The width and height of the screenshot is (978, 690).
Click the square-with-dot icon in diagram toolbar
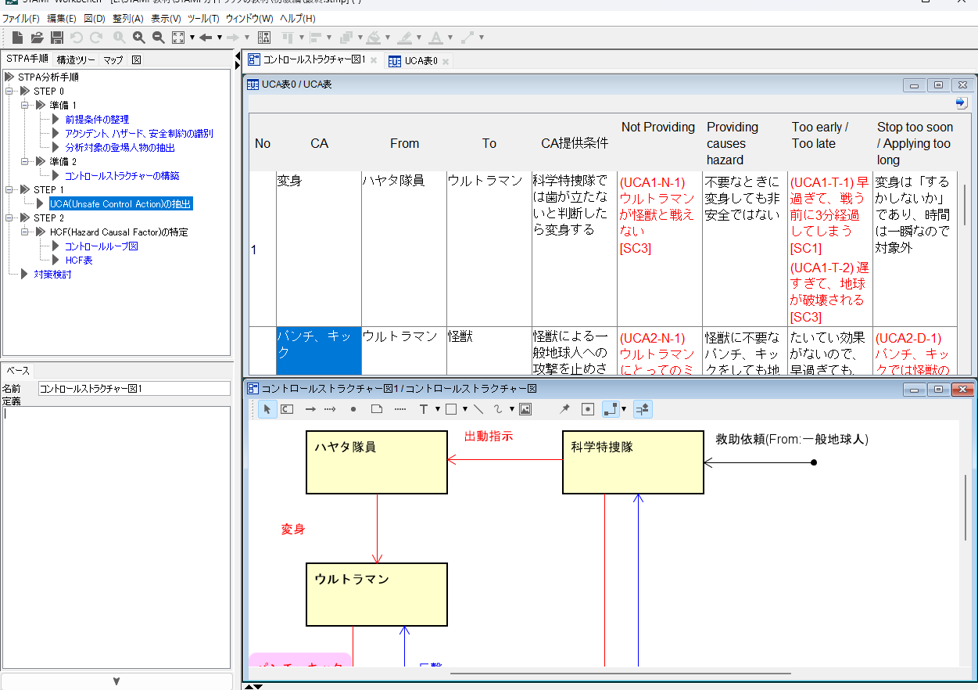588,409
